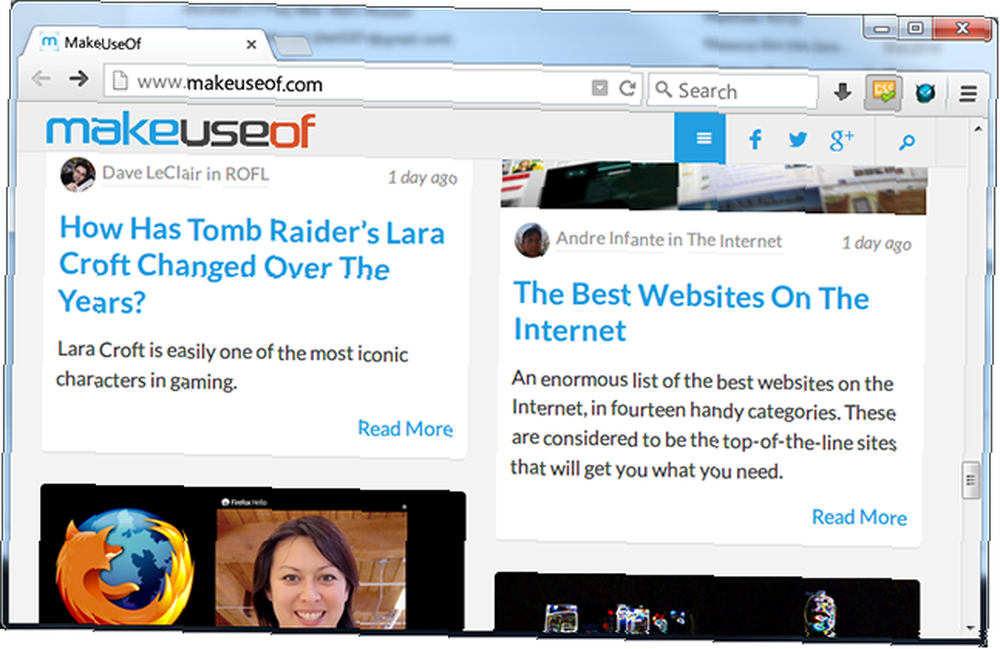The width and height of the screenshot is (1000, 649).
Task: Go forward with the forward arrow
Action: 79,79
